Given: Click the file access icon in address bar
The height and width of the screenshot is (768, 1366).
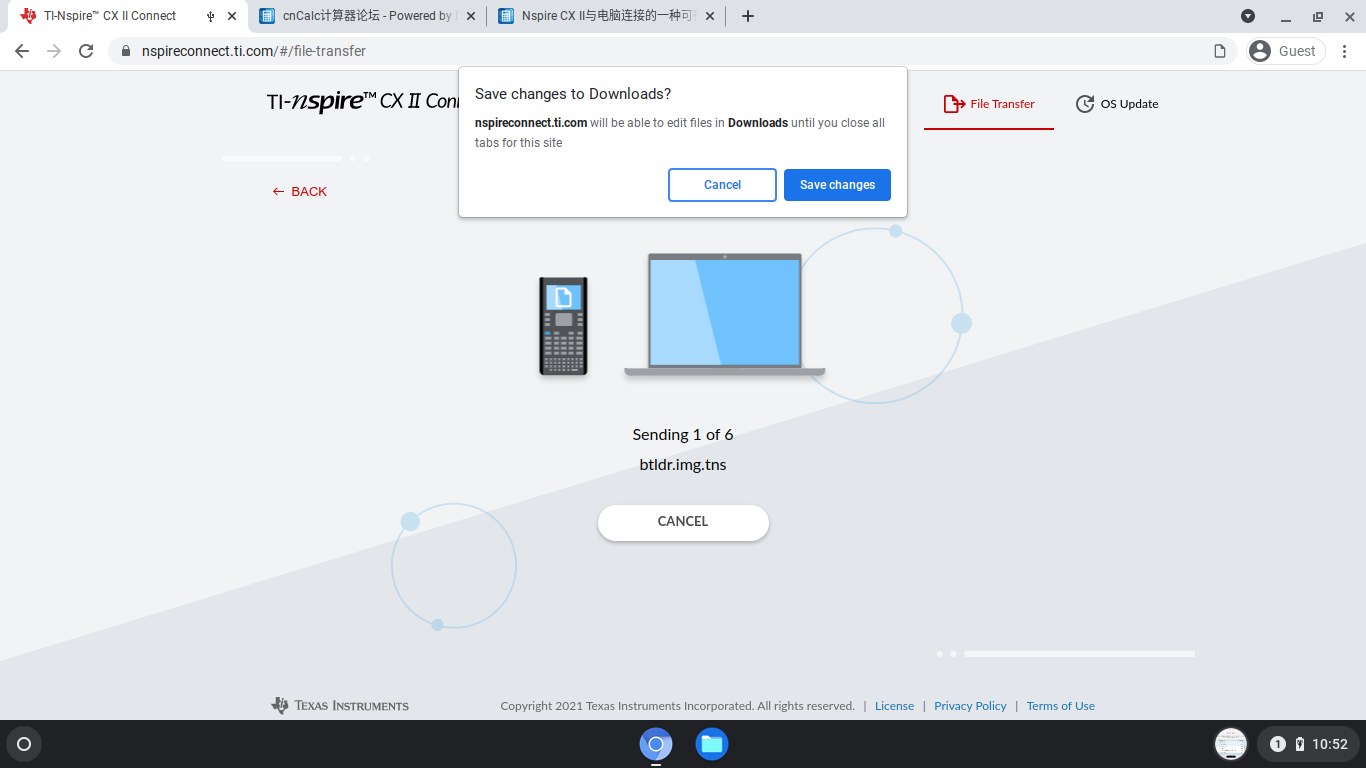Looking at the screenshot, I should pos(1220,51).
